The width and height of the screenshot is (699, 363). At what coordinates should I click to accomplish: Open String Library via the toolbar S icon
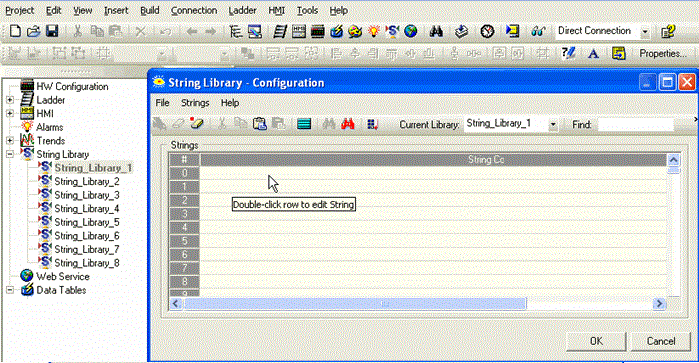tap(392, 31)
